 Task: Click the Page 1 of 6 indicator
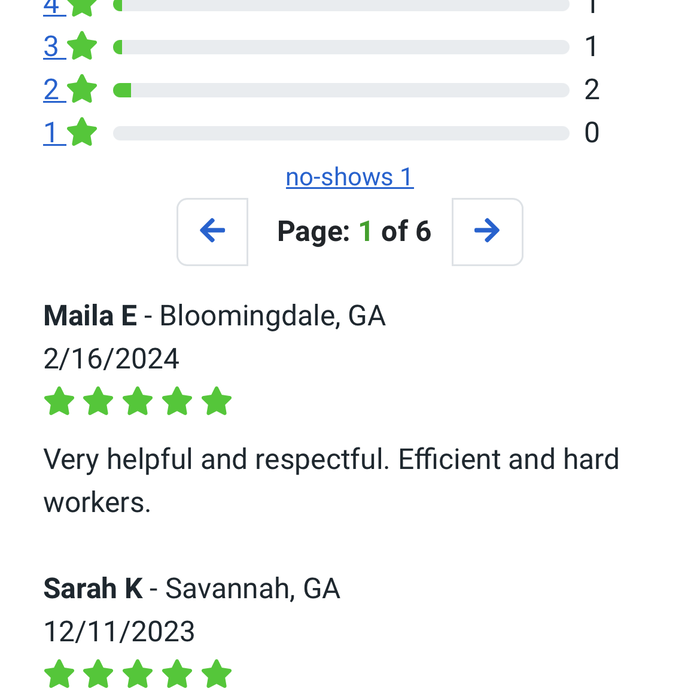[354, 231]
